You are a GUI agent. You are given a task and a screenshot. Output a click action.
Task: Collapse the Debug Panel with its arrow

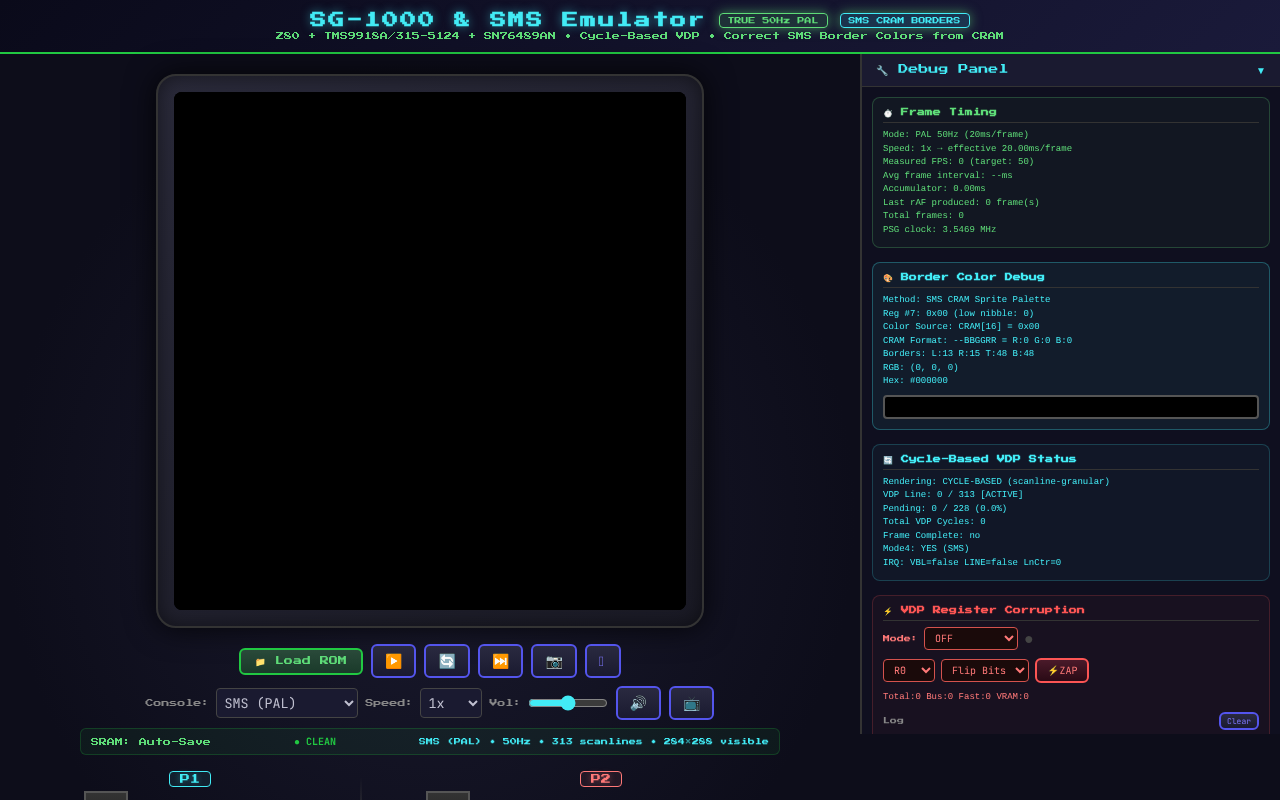point(1261,70)
